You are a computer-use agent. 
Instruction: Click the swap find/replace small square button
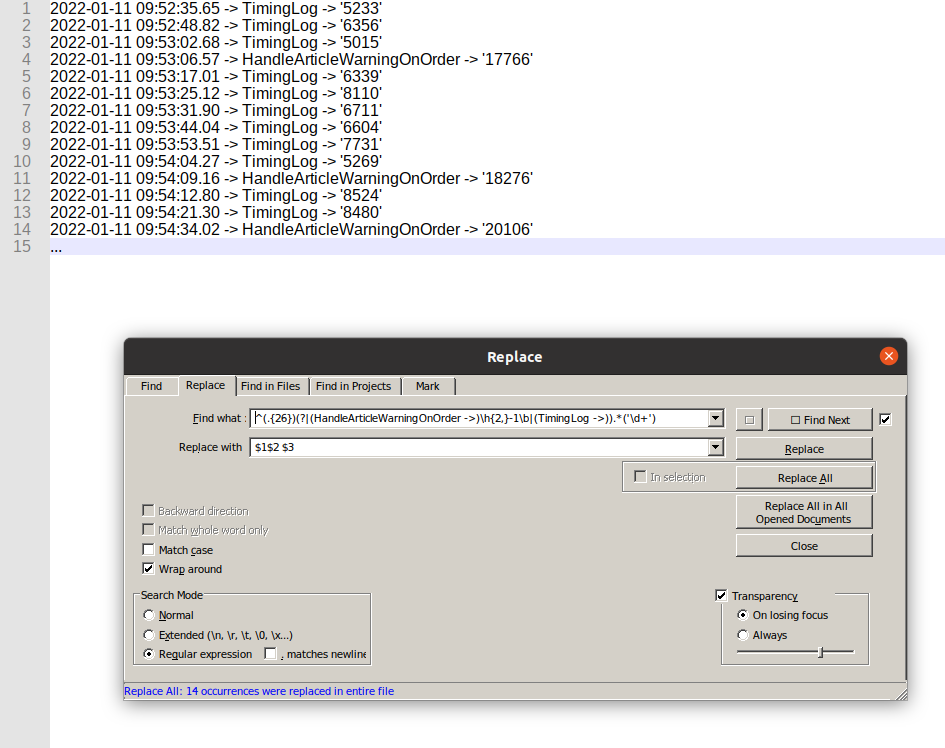click(749, 420)
